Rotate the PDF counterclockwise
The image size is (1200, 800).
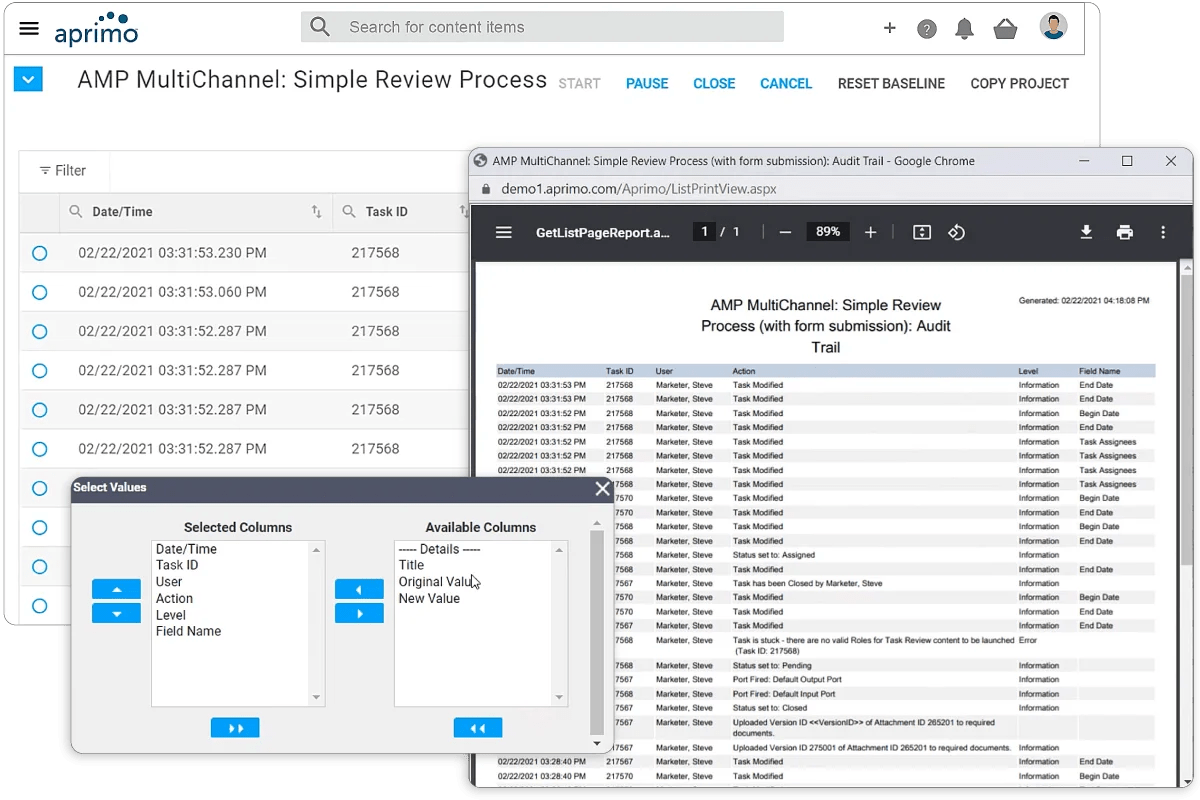click(956, 232)
